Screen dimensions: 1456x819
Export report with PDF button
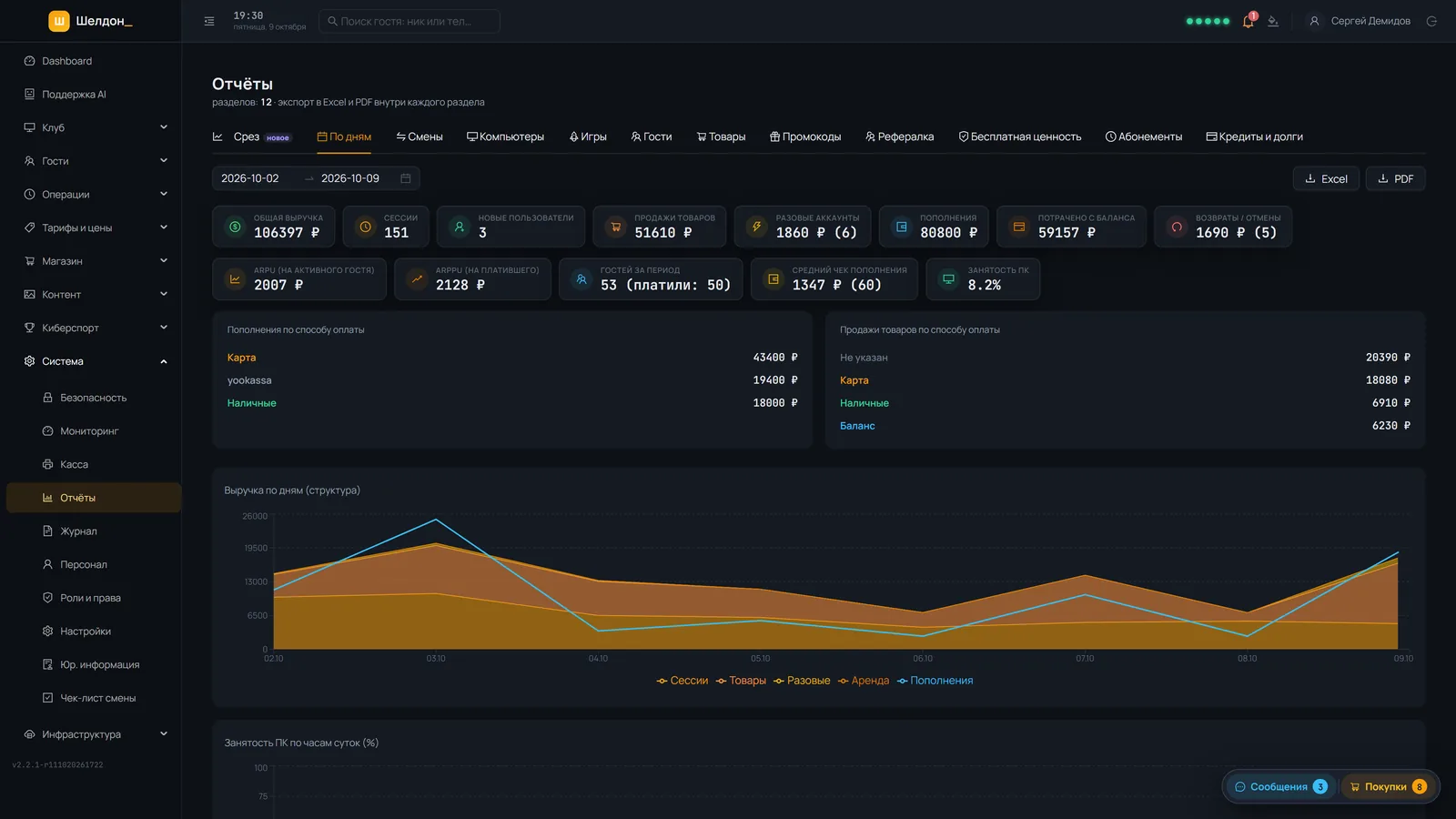pos(1395,178)
